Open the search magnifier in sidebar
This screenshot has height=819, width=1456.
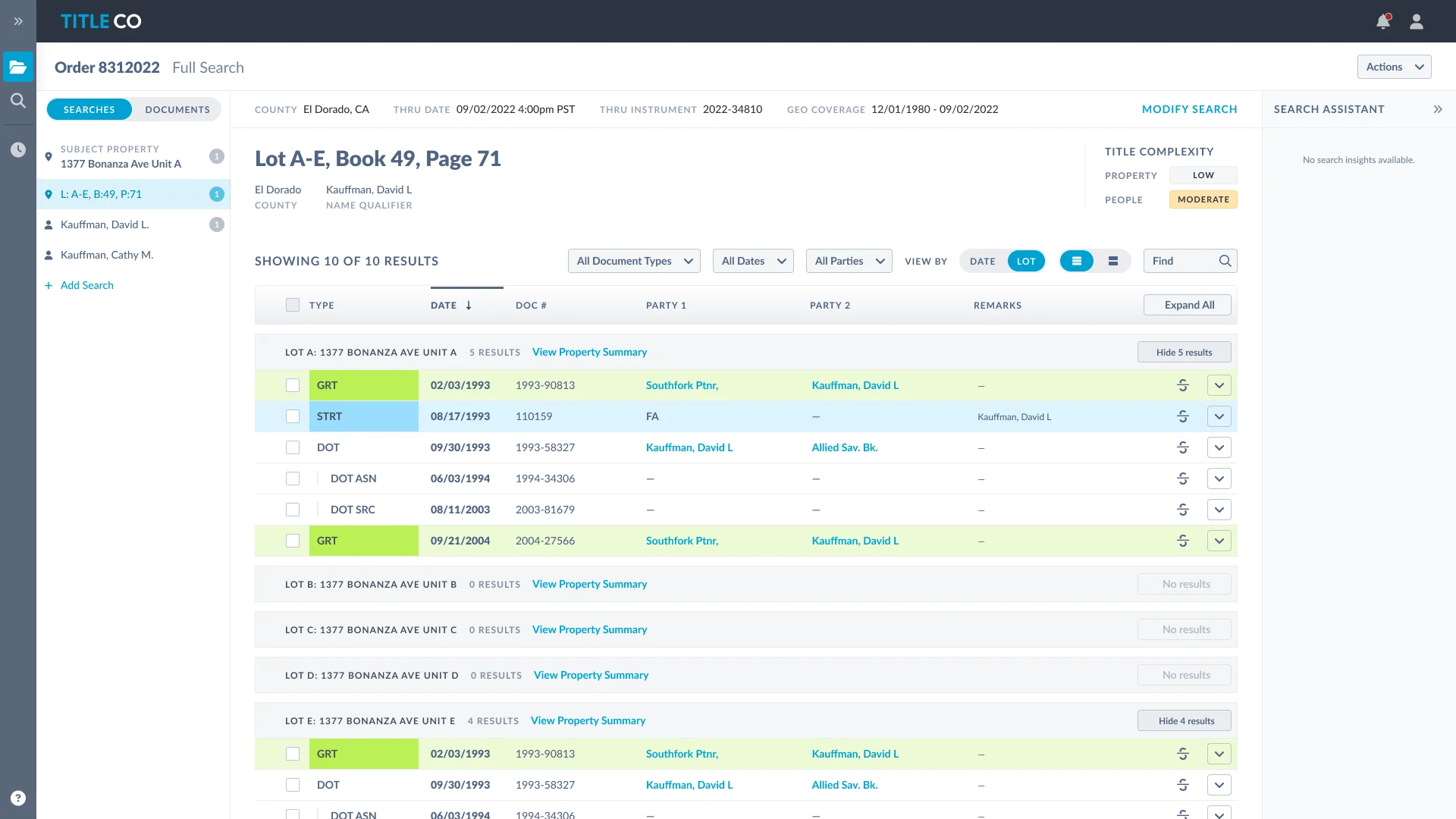[x=18, y=100]
